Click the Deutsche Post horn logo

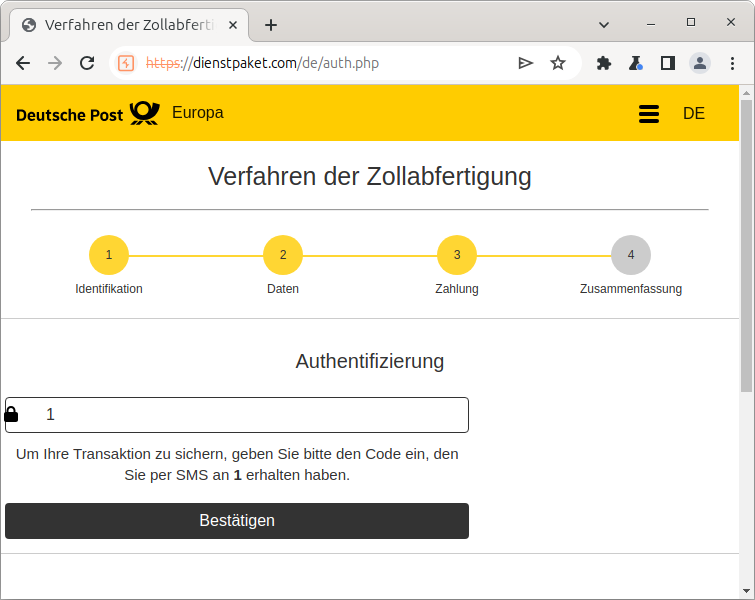pos(144,113)
